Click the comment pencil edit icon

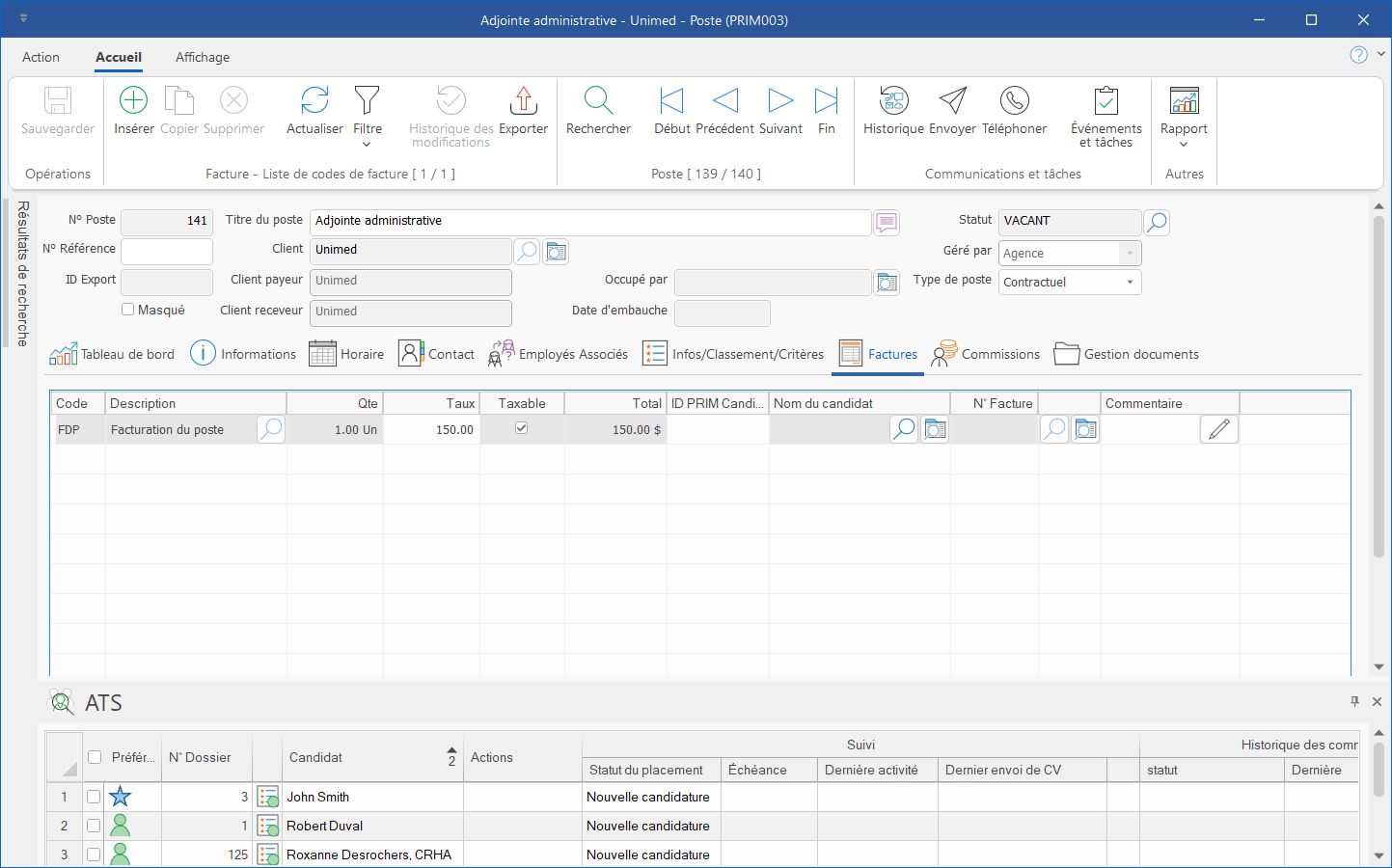[x=1219, y=429]
